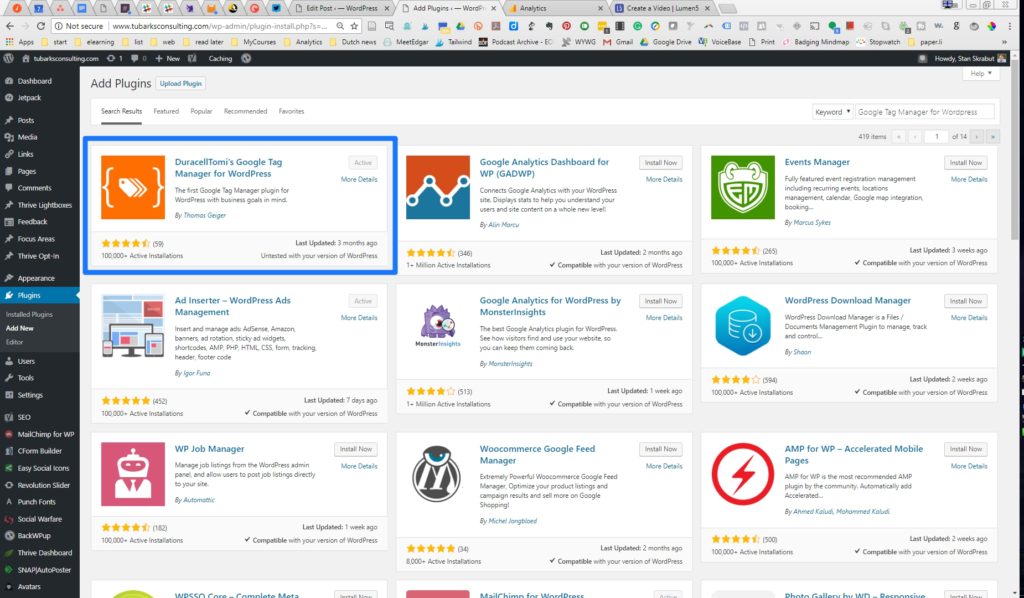The height and width of the screenshot is (598, 1024).
Task: Open More Details for Ad Inserter
Action: click(x=359, y=318)
